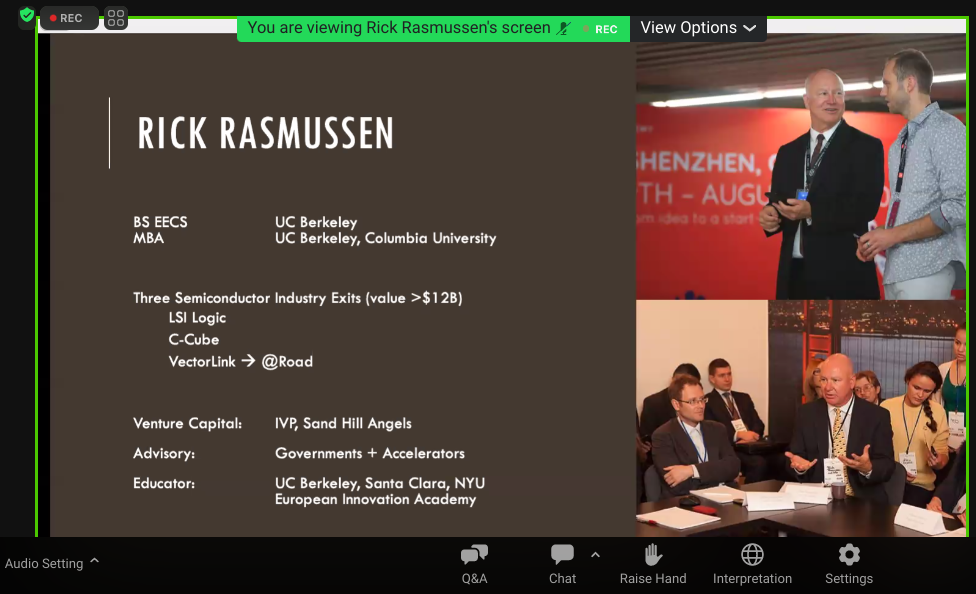Click the REC badge in the green banner
The width and height of the screenshot is (976, 594).
pyautogui.click(x=602, y=29)
